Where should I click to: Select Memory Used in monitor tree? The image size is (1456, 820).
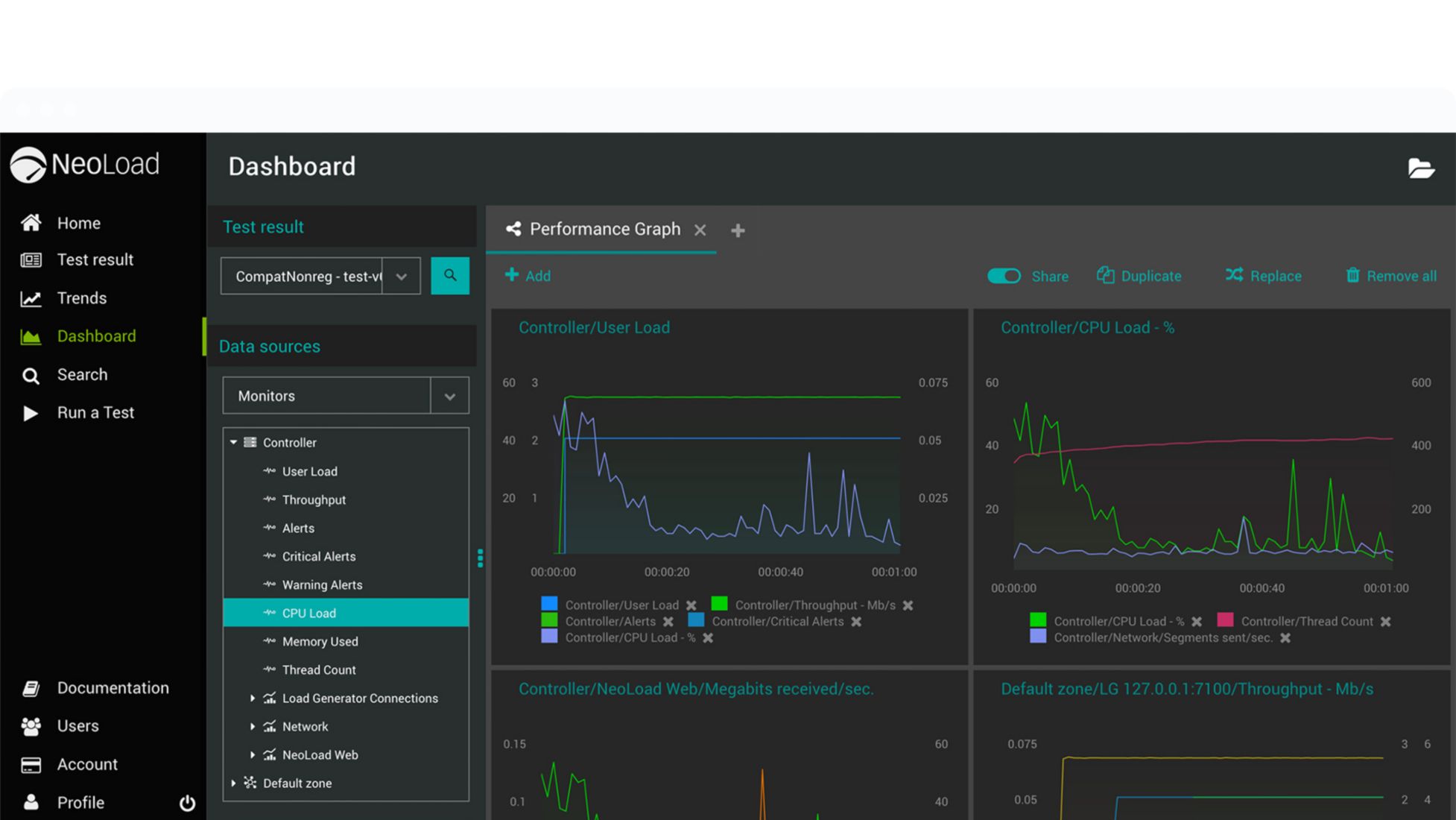[320, 641]
